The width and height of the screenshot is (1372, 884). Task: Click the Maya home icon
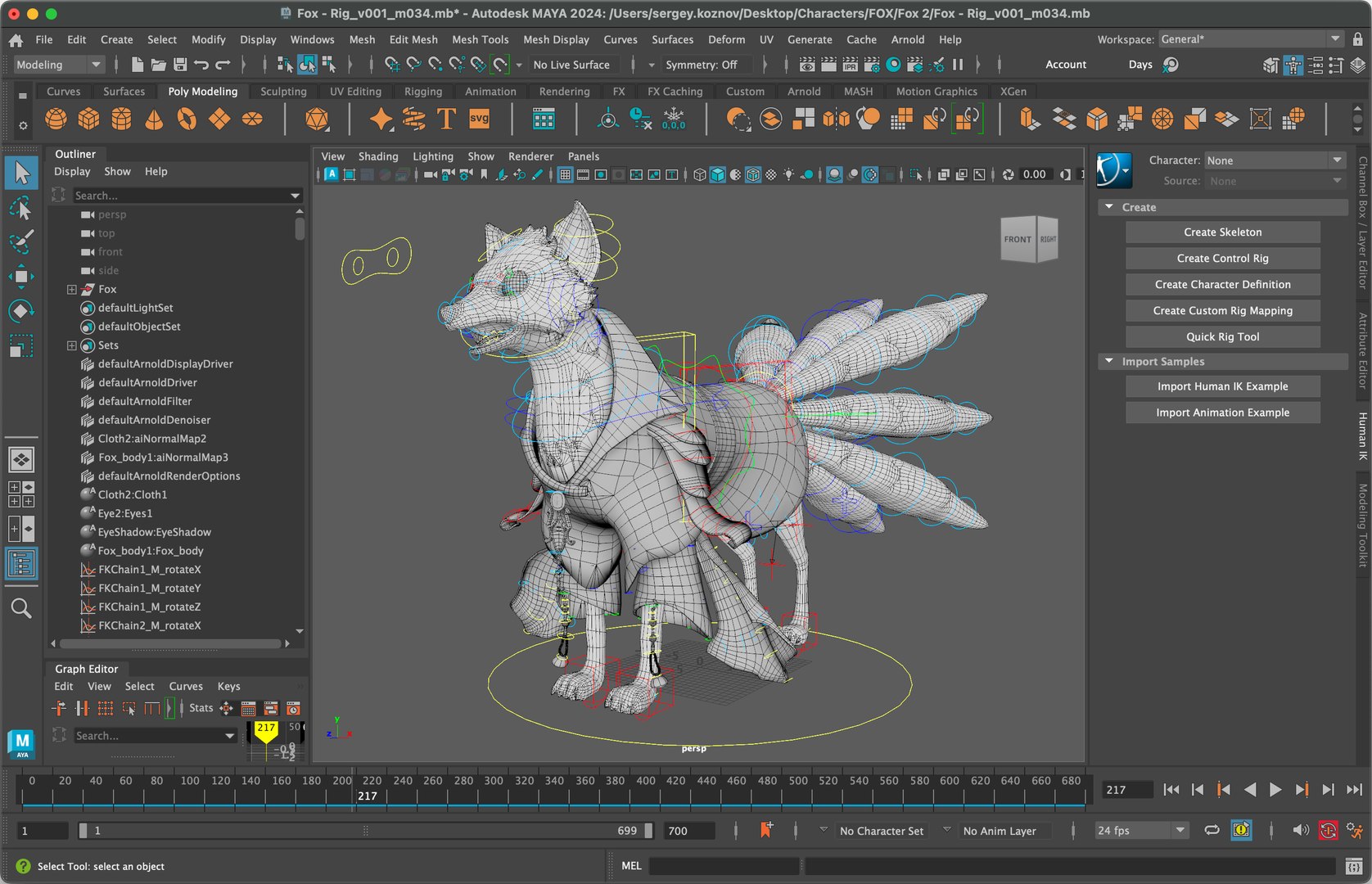point(16,40)
